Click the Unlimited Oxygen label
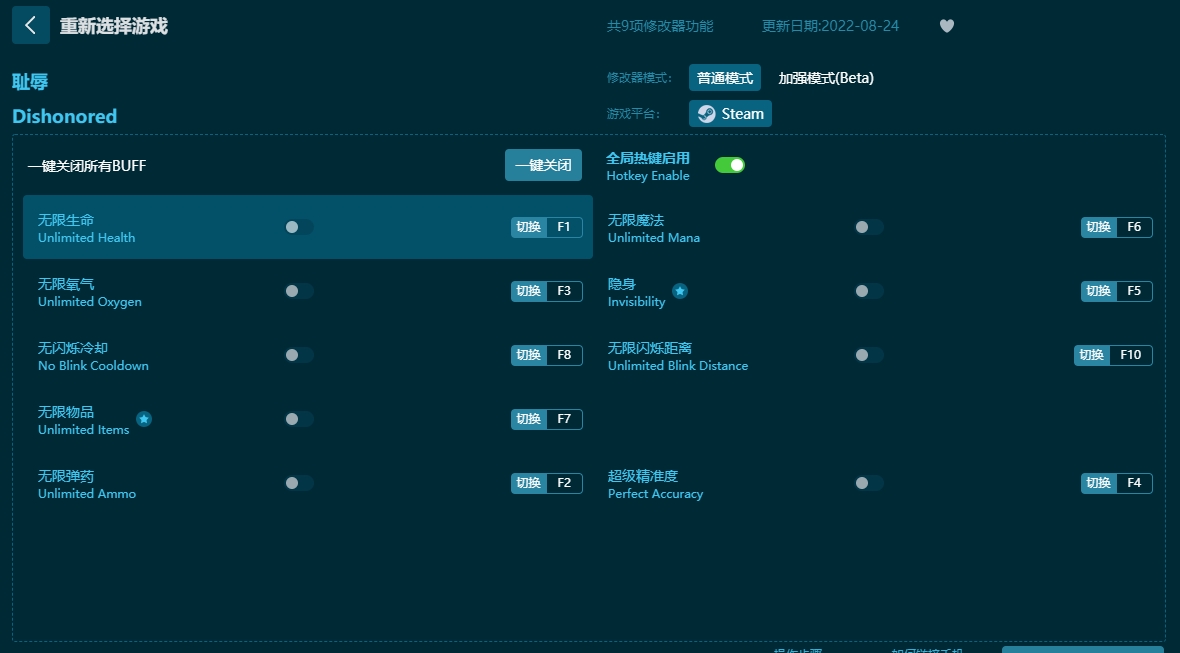The height and width of the screenshot is (653, 1180). point(90,302)
